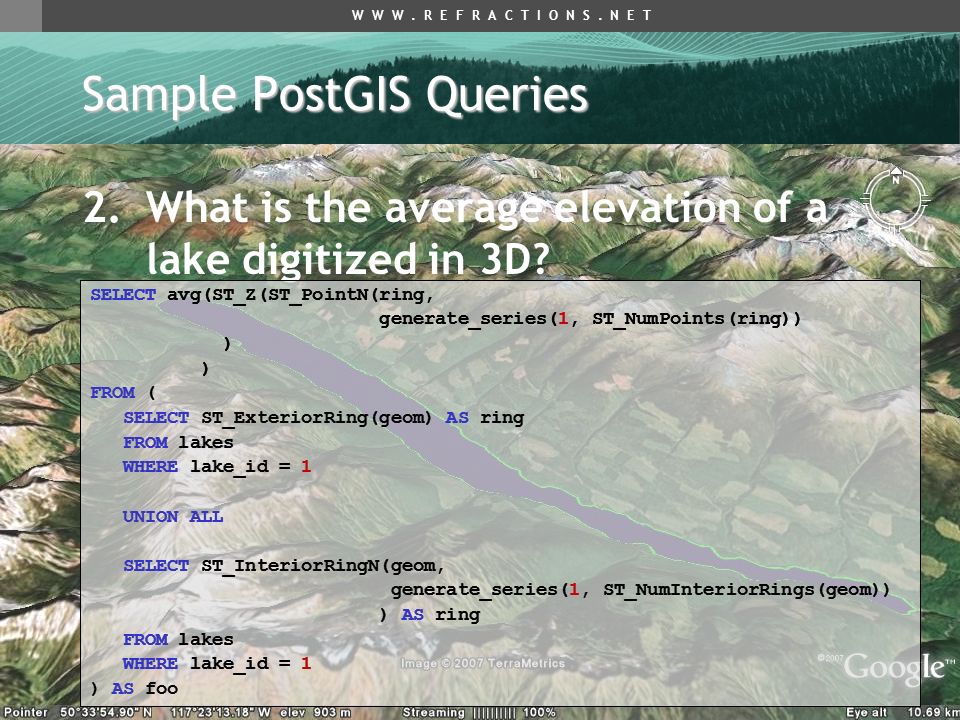Click the 'Sample PostGIS Queries' slide title

coord(335,94)
